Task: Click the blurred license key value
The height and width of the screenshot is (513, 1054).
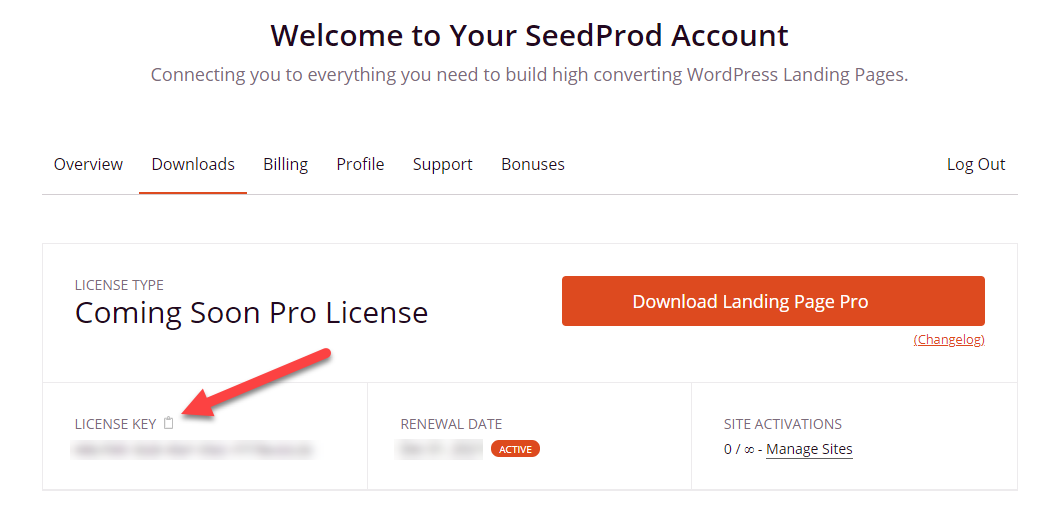Action: coord(193,450)
